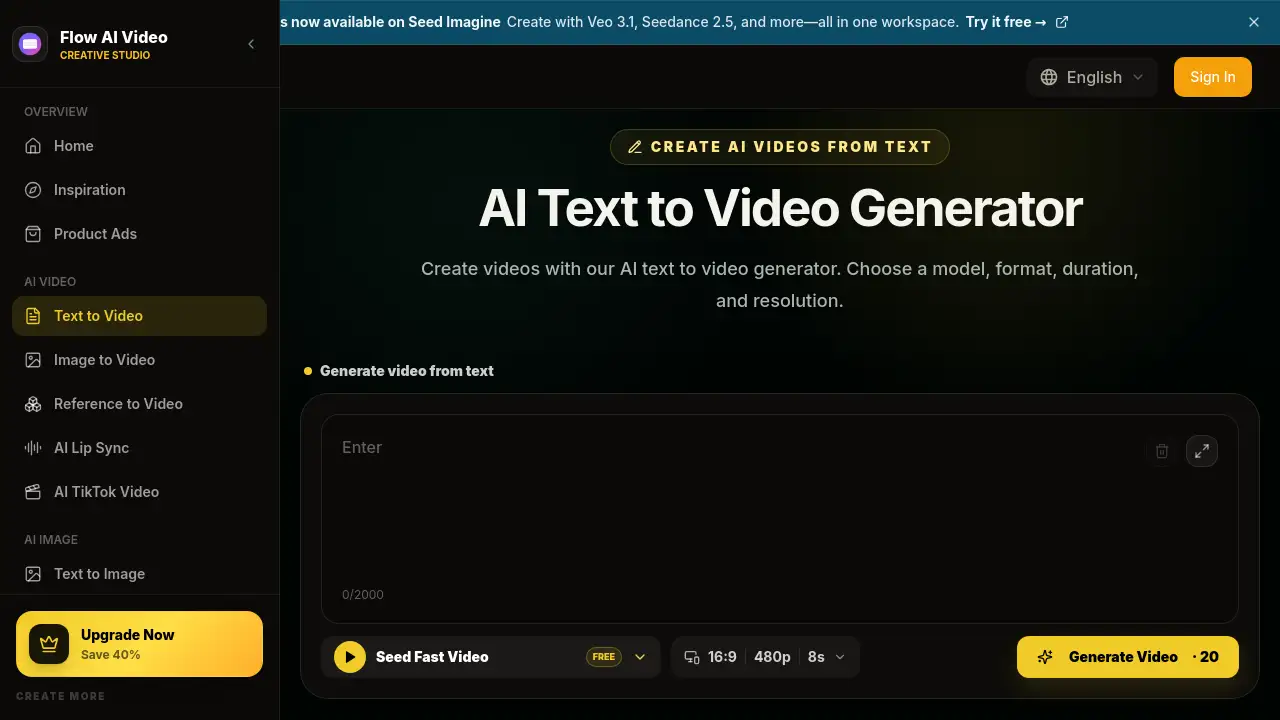
Task: Click the Create AI Videos From Text badge
Action: pos(780,147)
